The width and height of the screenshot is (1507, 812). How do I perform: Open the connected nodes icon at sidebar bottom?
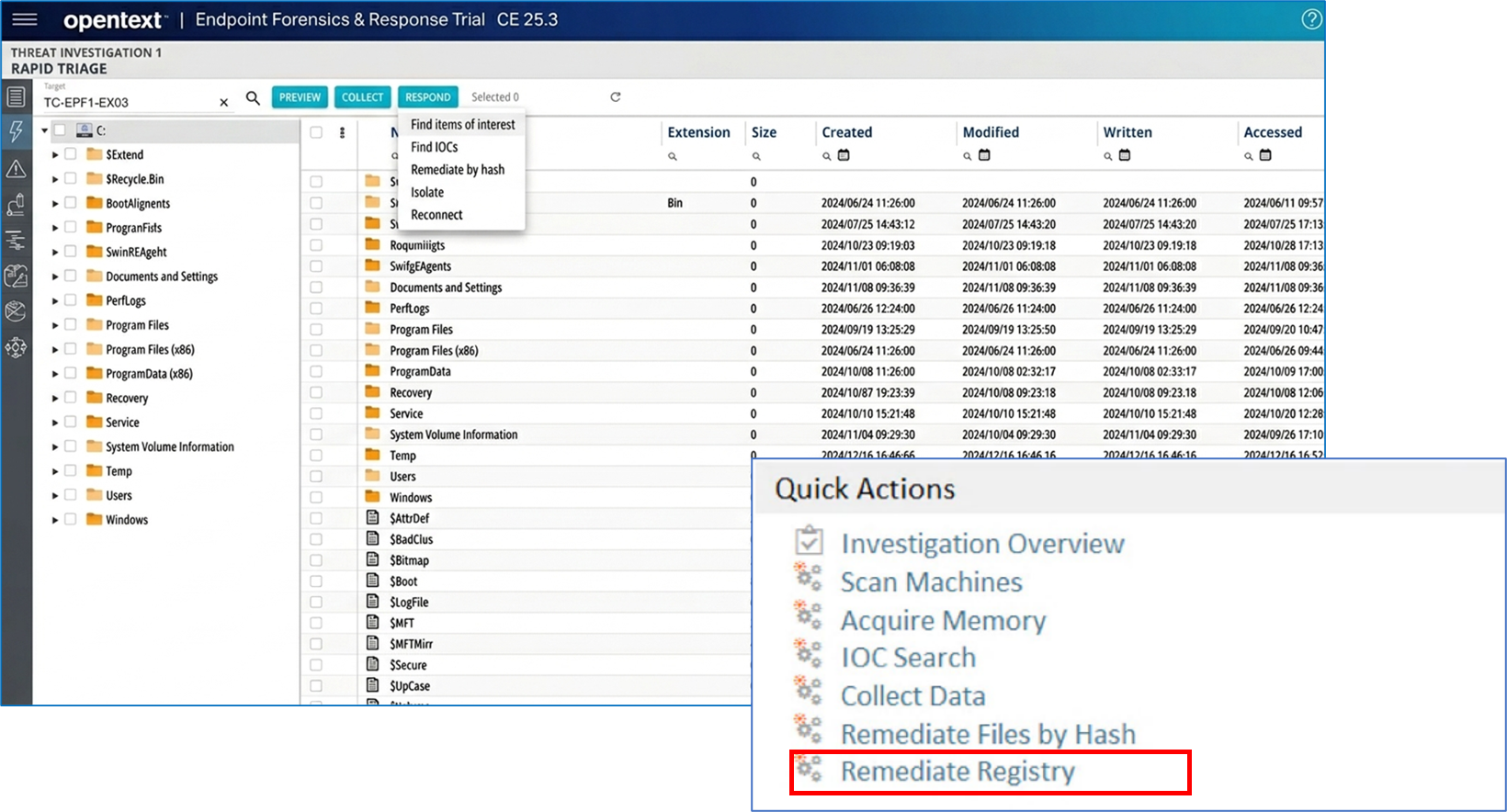tap(16, 348)
